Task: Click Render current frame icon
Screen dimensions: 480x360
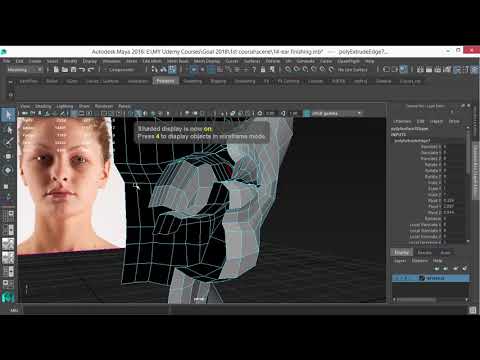Action: (x=429, y=69)
